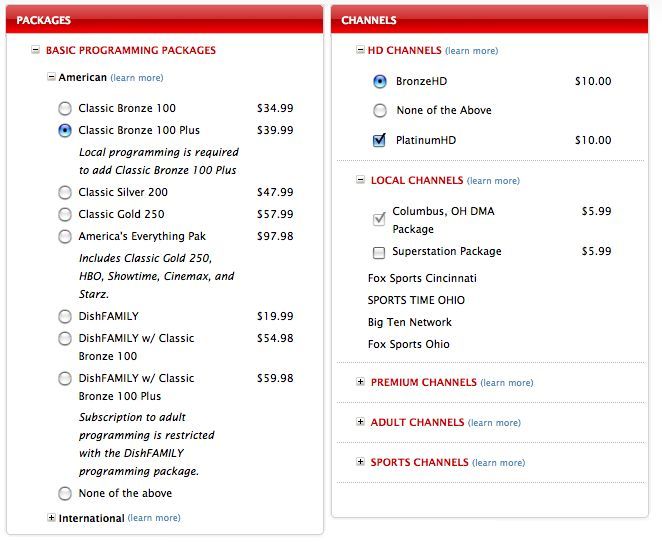Click the PREMIUM CHANNELS heading
The width and height of the screenshot is (662, 542).
(423, 382)
